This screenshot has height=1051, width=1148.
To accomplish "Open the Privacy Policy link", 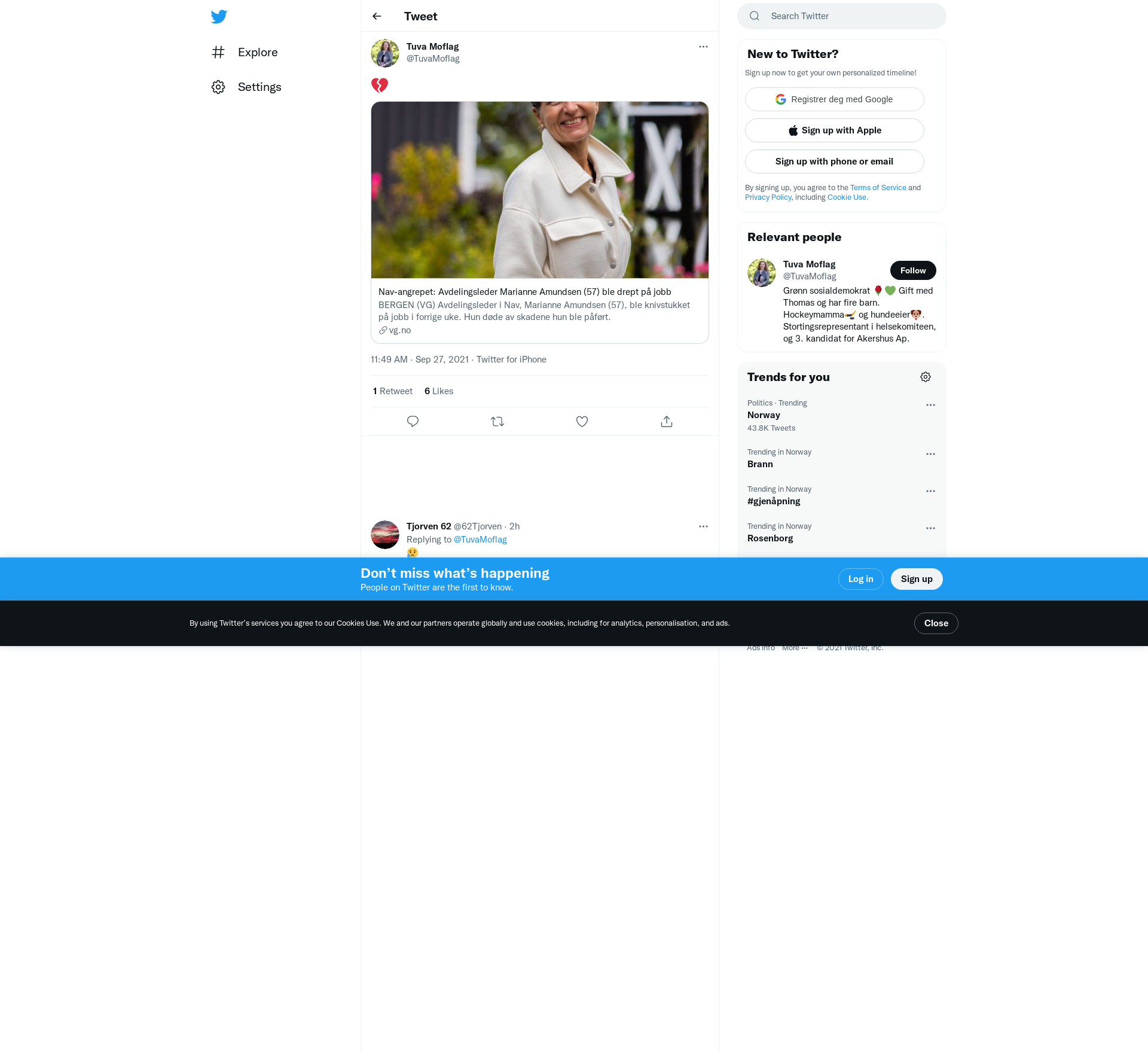I will pos(768,197).
